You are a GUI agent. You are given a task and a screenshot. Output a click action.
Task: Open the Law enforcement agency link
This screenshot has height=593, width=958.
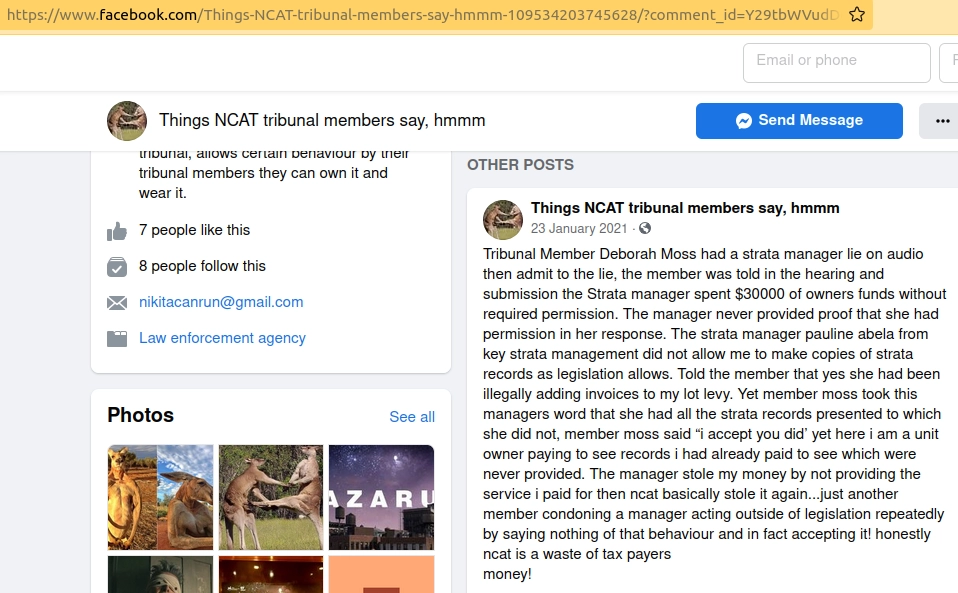(x=222, y=338)
